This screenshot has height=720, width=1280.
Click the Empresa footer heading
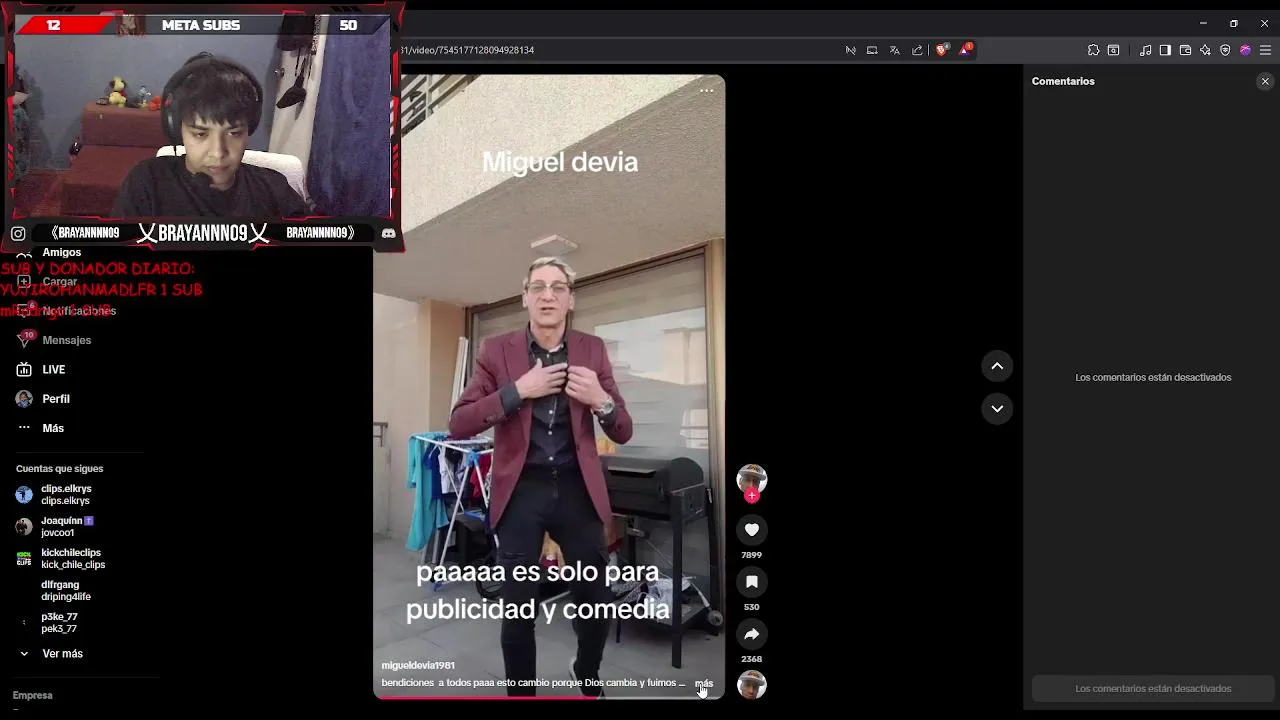click(x=32, y=695)
